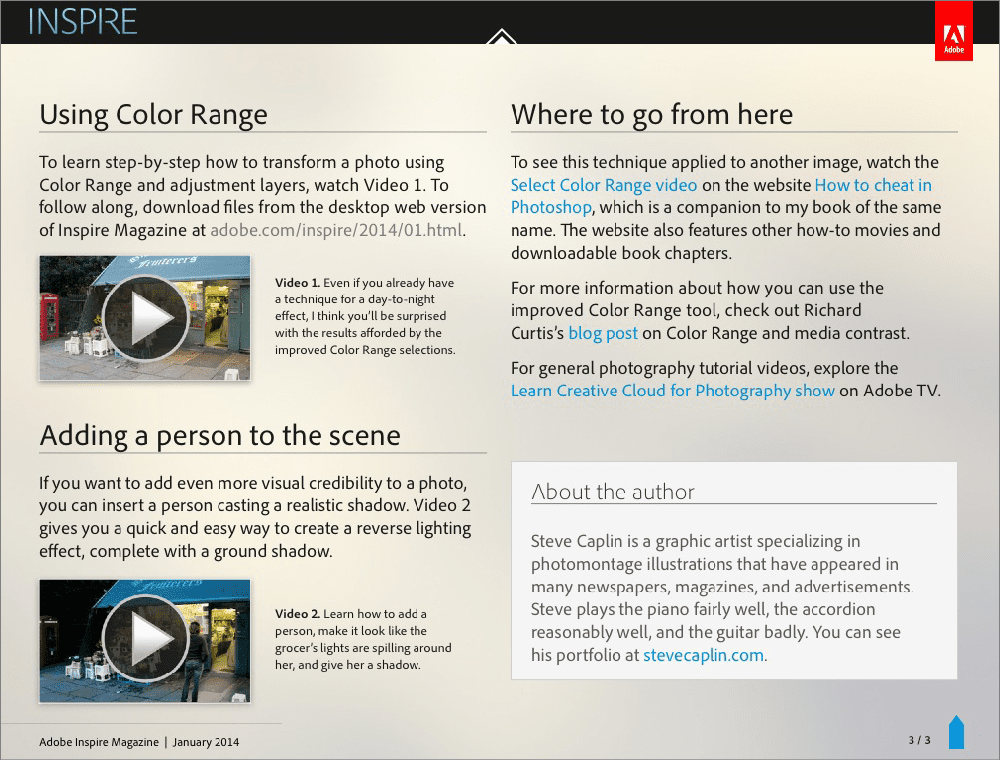Click the Video 2 caption text

click(x=363, y=639)
